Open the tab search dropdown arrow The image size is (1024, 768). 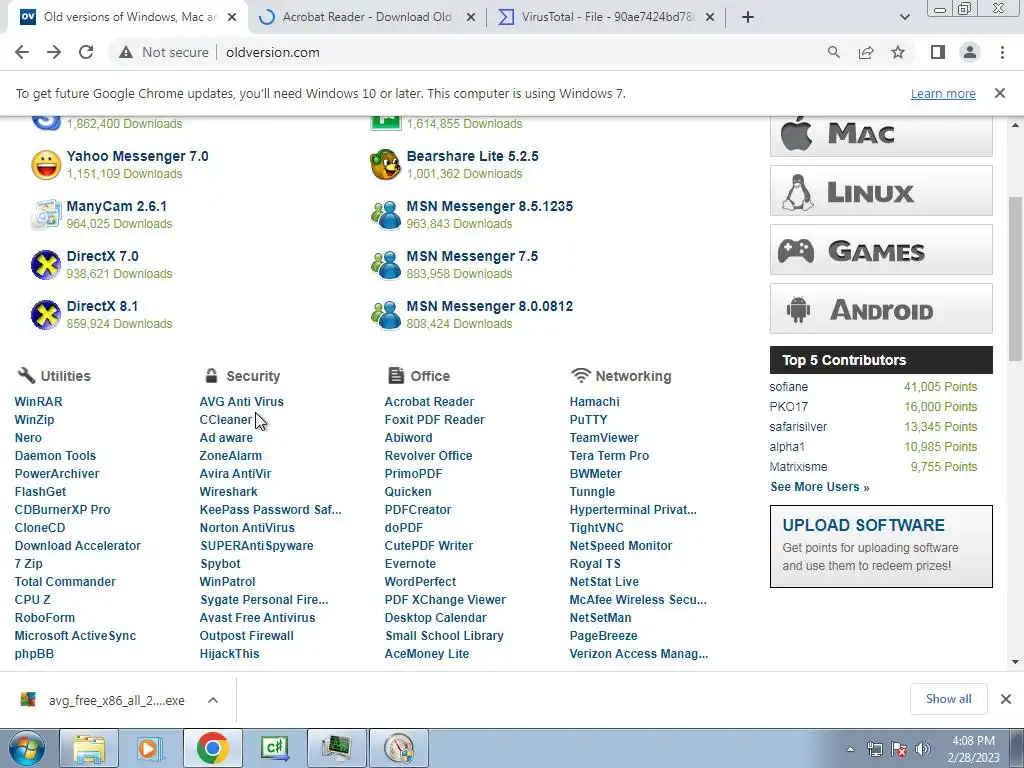click(904, 17)
